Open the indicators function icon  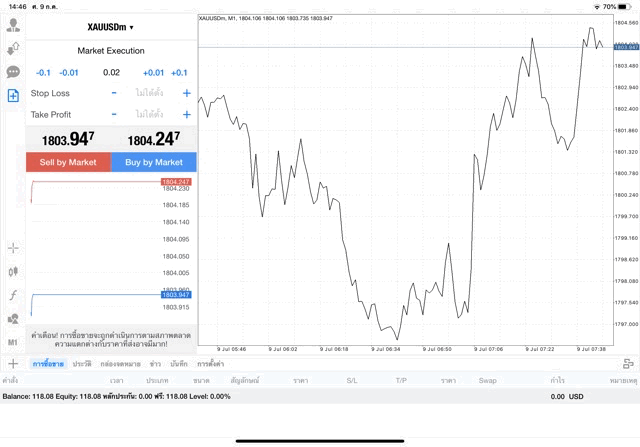coord(13,295)
